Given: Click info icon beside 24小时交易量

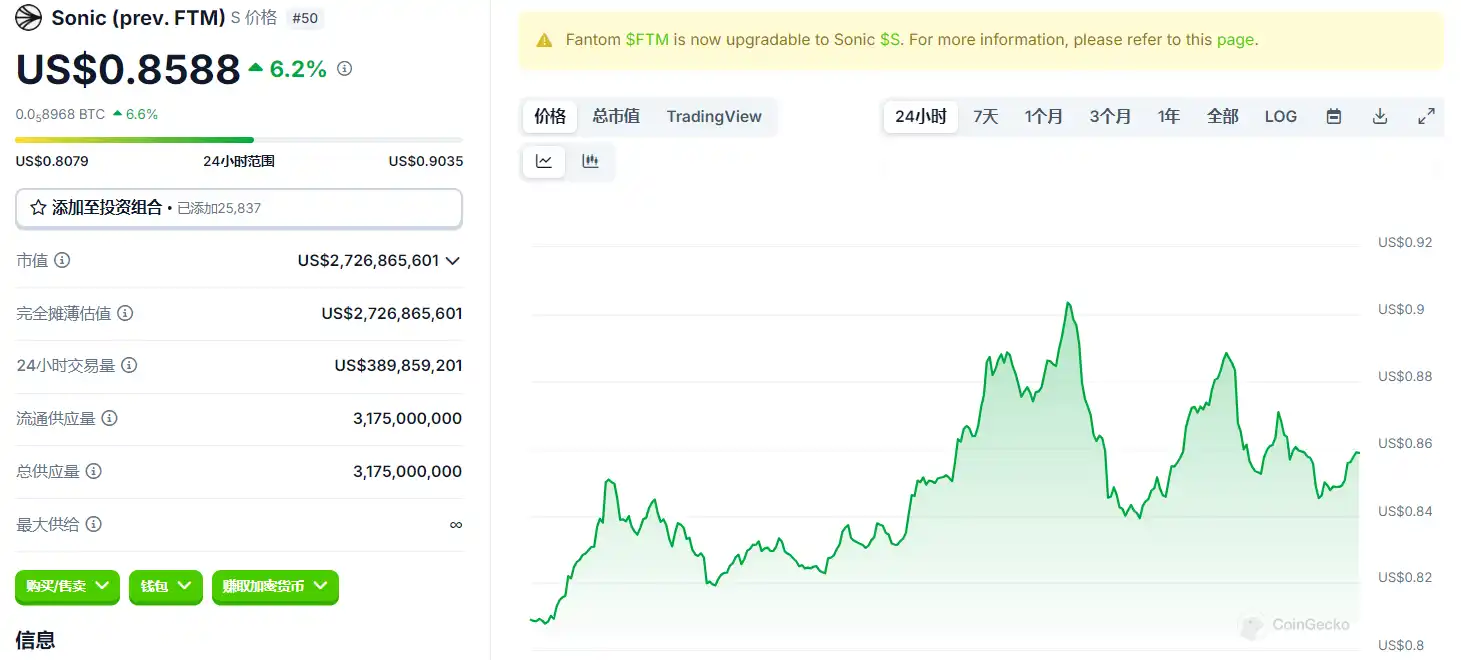Looking at the screenshot, I should tap(129, 366).
